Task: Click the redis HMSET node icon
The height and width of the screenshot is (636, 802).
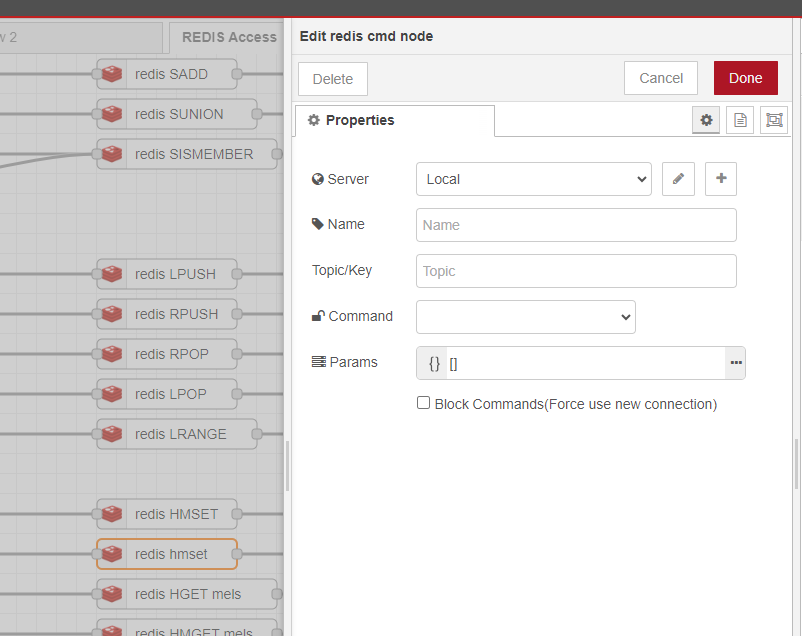Action: coord(112,514)
